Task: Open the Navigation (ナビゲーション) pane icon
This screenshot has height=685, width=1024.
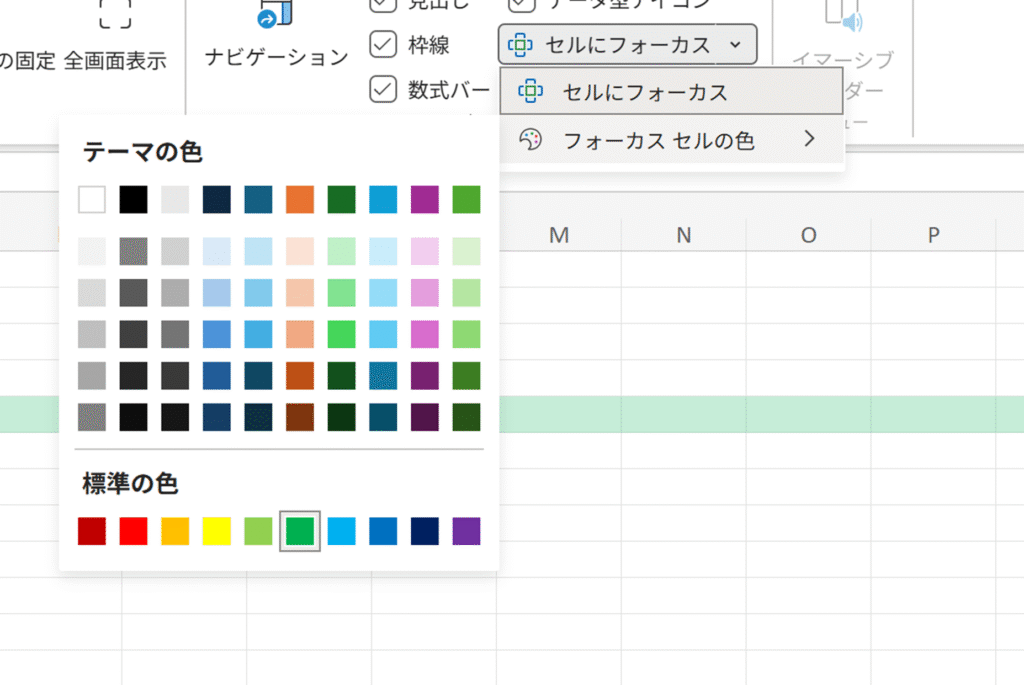Action: [275, 14]
